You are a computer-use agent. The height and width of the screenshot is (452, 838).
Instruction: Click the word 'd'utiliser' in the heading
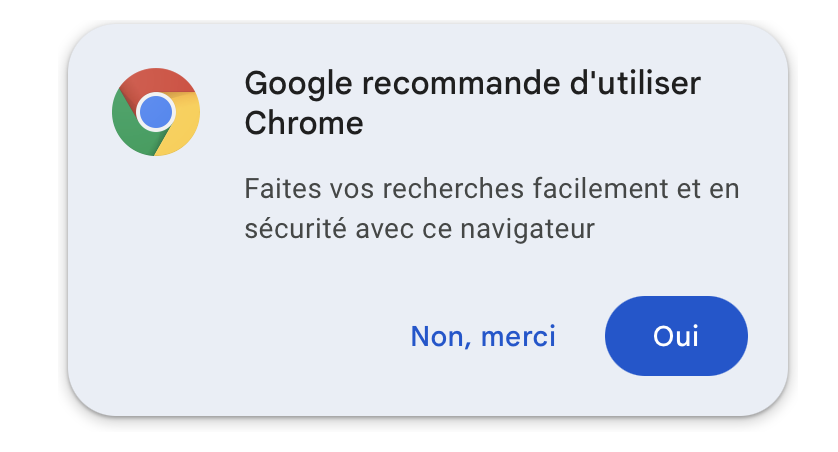pyautogui.click(x=635, y=83)
